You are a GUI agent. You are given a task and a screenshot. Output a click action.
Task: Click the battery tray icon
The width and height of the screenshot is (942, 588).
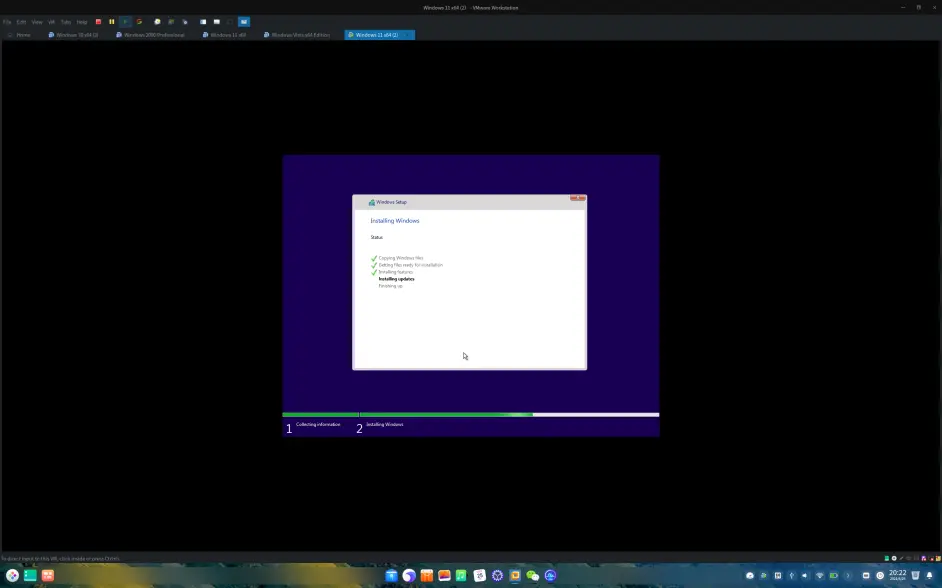click(x=834, y=575)
